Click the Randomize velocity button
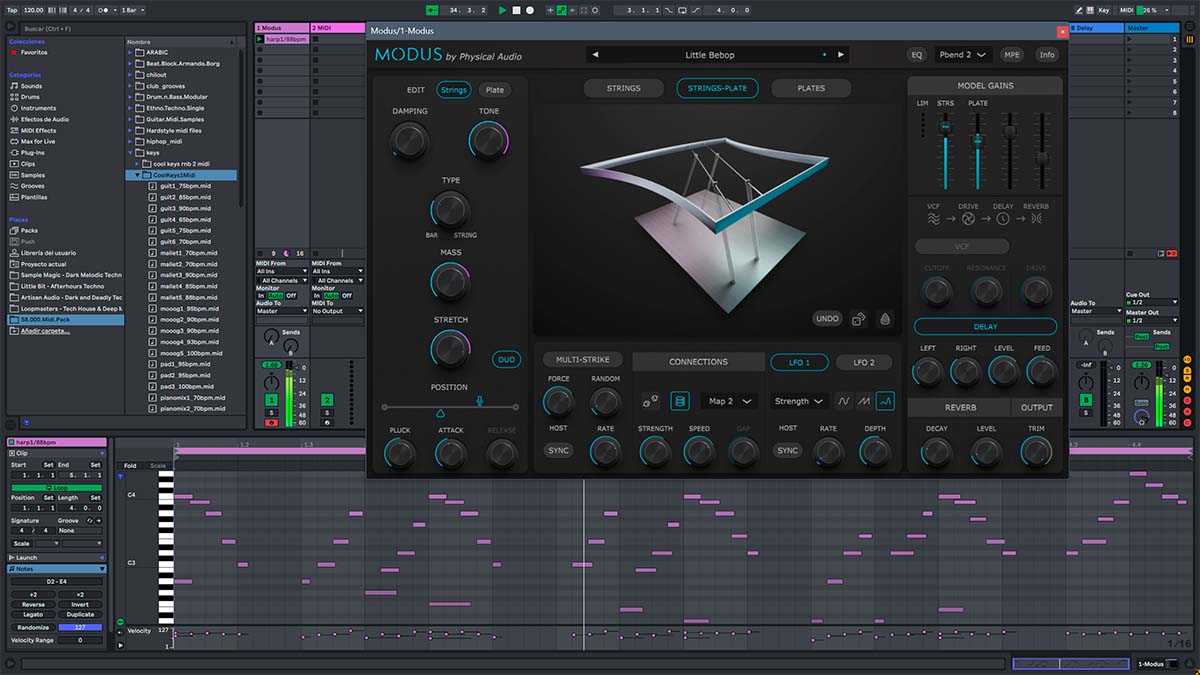 point(33,627)
